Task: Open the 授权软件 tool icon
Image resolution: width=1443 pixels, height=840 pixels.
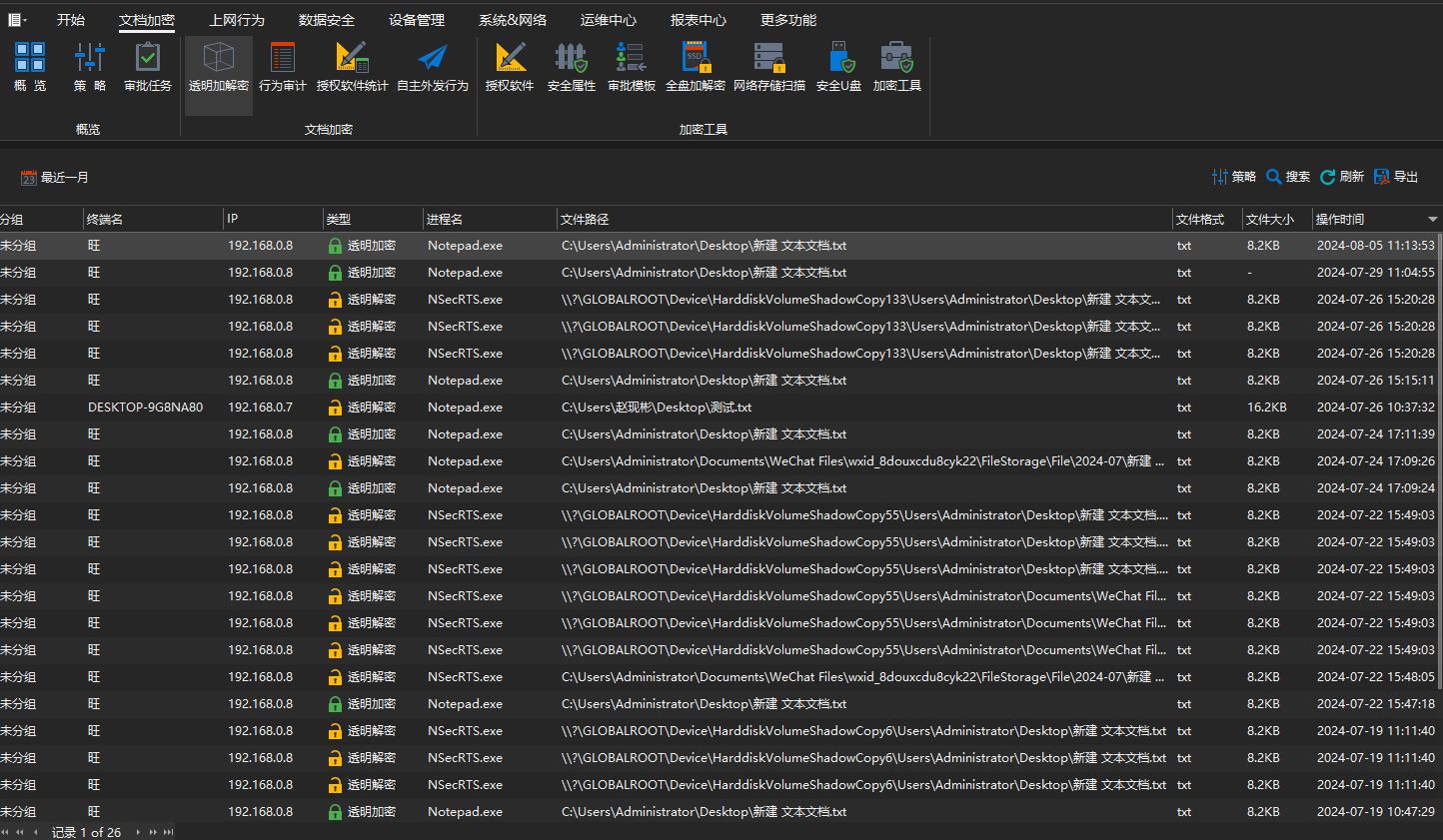Action: click(510, 67)
